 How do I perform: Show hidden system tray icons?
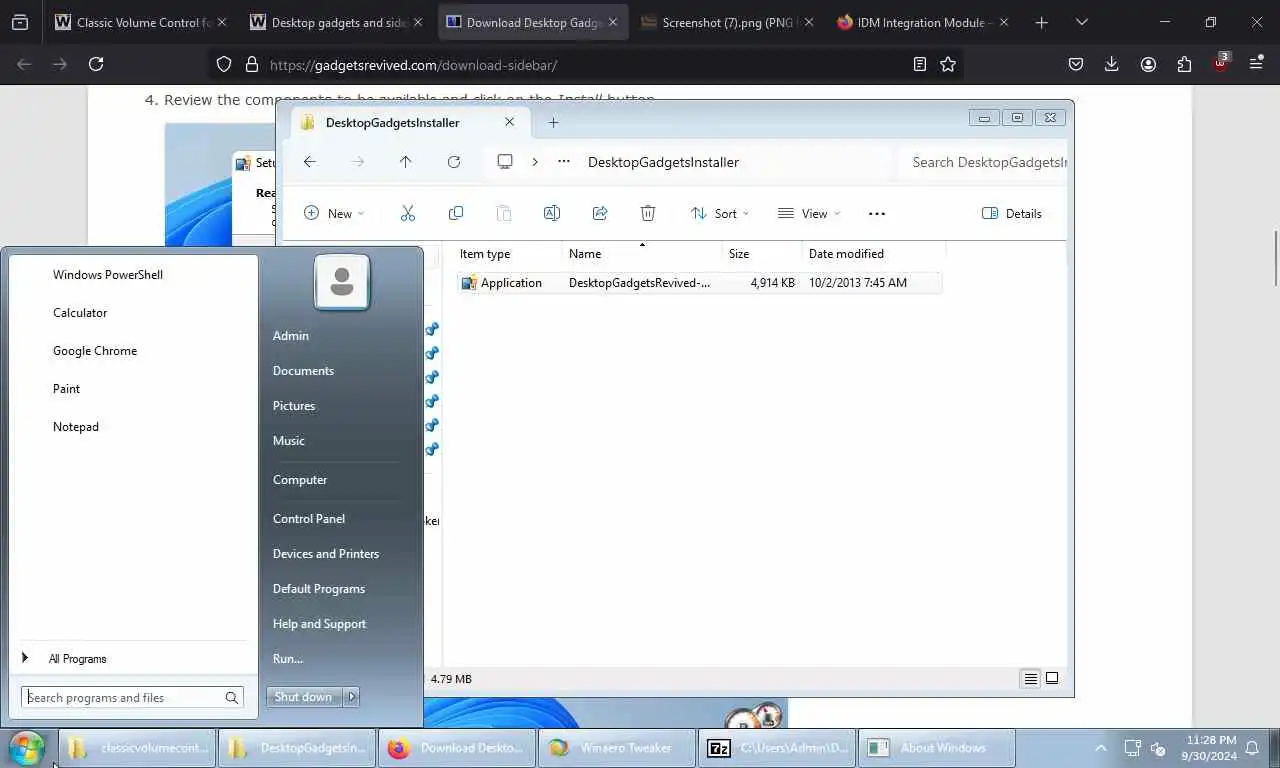(1101, 748)
